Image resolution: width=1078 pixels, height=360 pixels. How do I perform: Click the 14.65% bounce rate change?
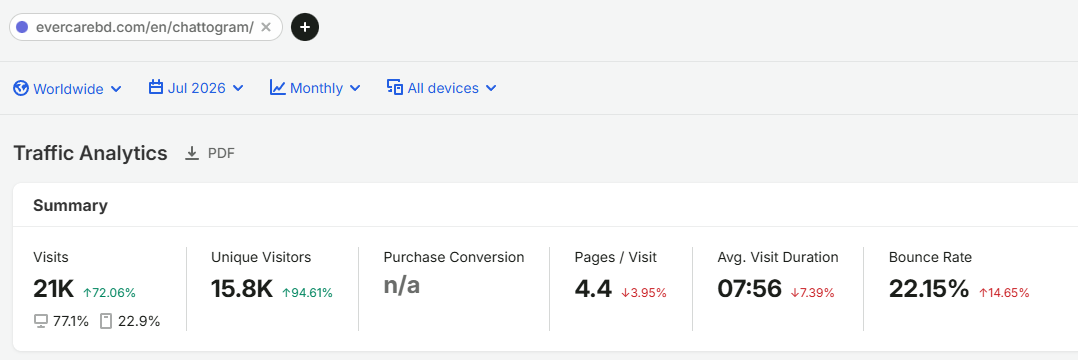(1004, 293)
